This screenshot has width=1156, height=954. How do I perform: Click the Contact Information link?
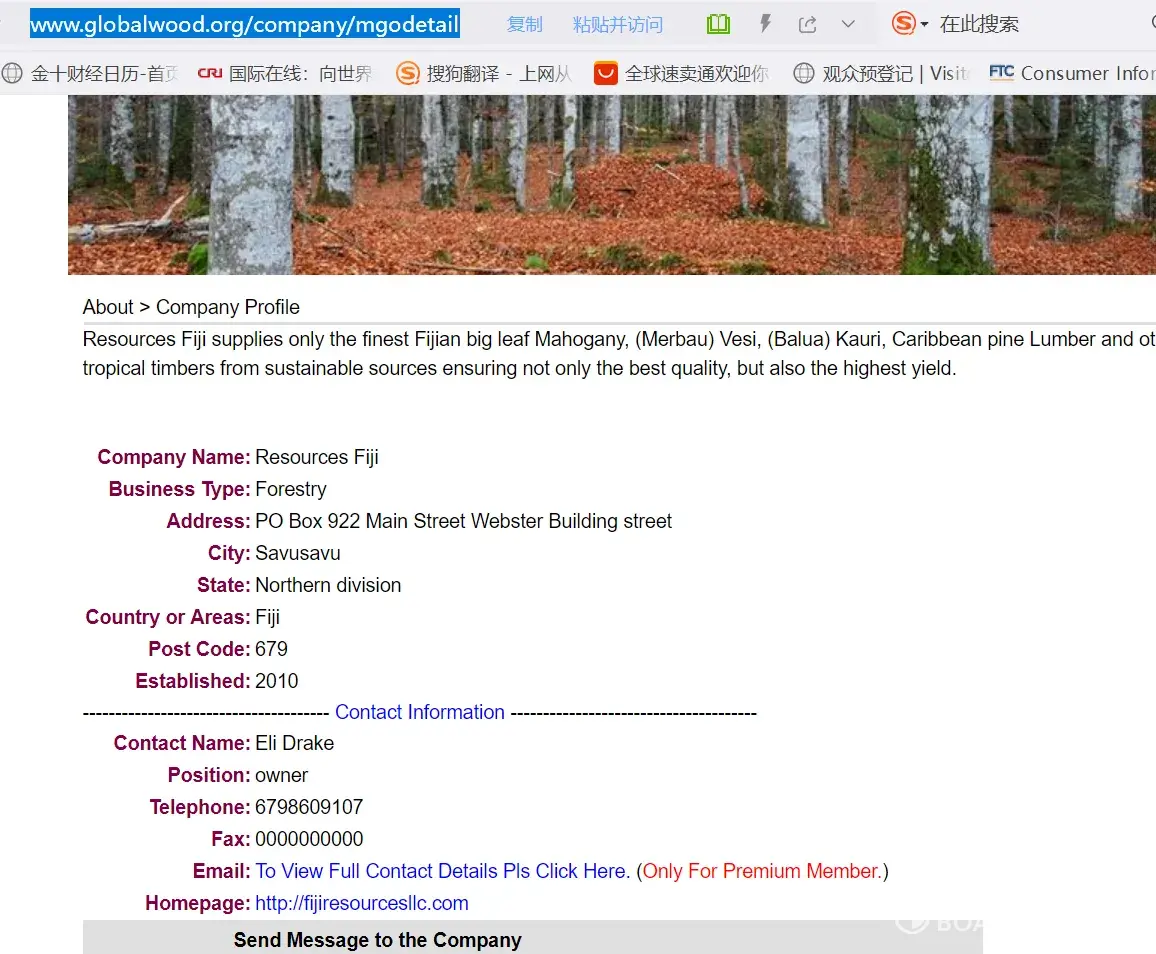pos(420,712)
